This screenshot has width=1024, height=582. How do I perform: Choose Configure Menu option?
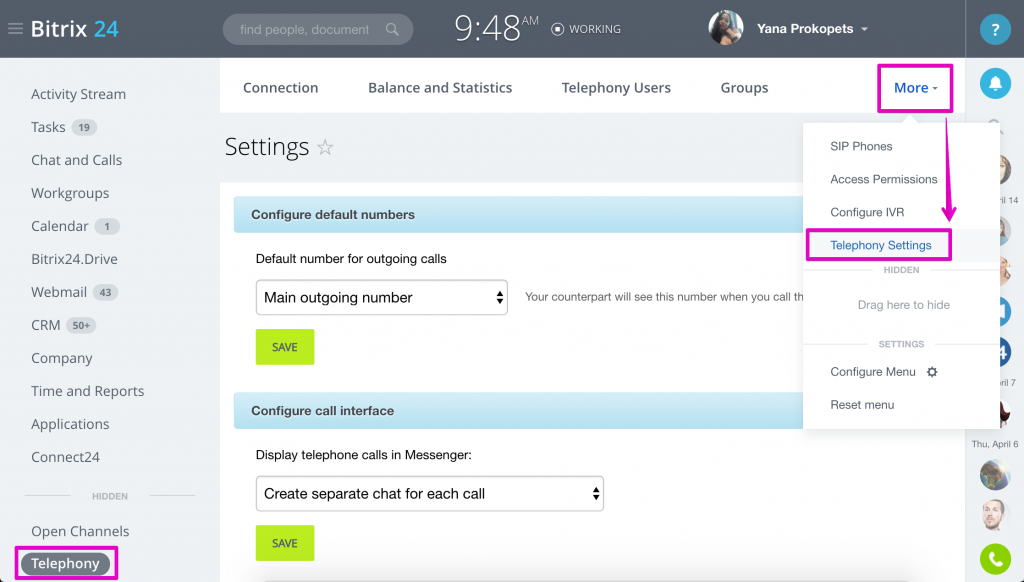pyautogui.click(x=872, y=372)
